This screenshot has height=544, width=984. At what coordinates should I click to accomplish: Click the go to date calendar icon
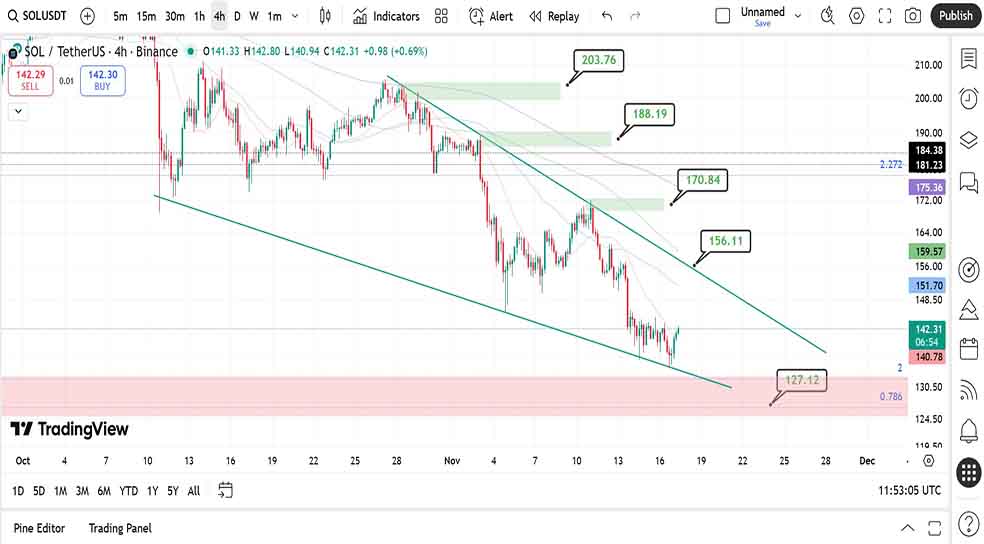tap(226, 490)
